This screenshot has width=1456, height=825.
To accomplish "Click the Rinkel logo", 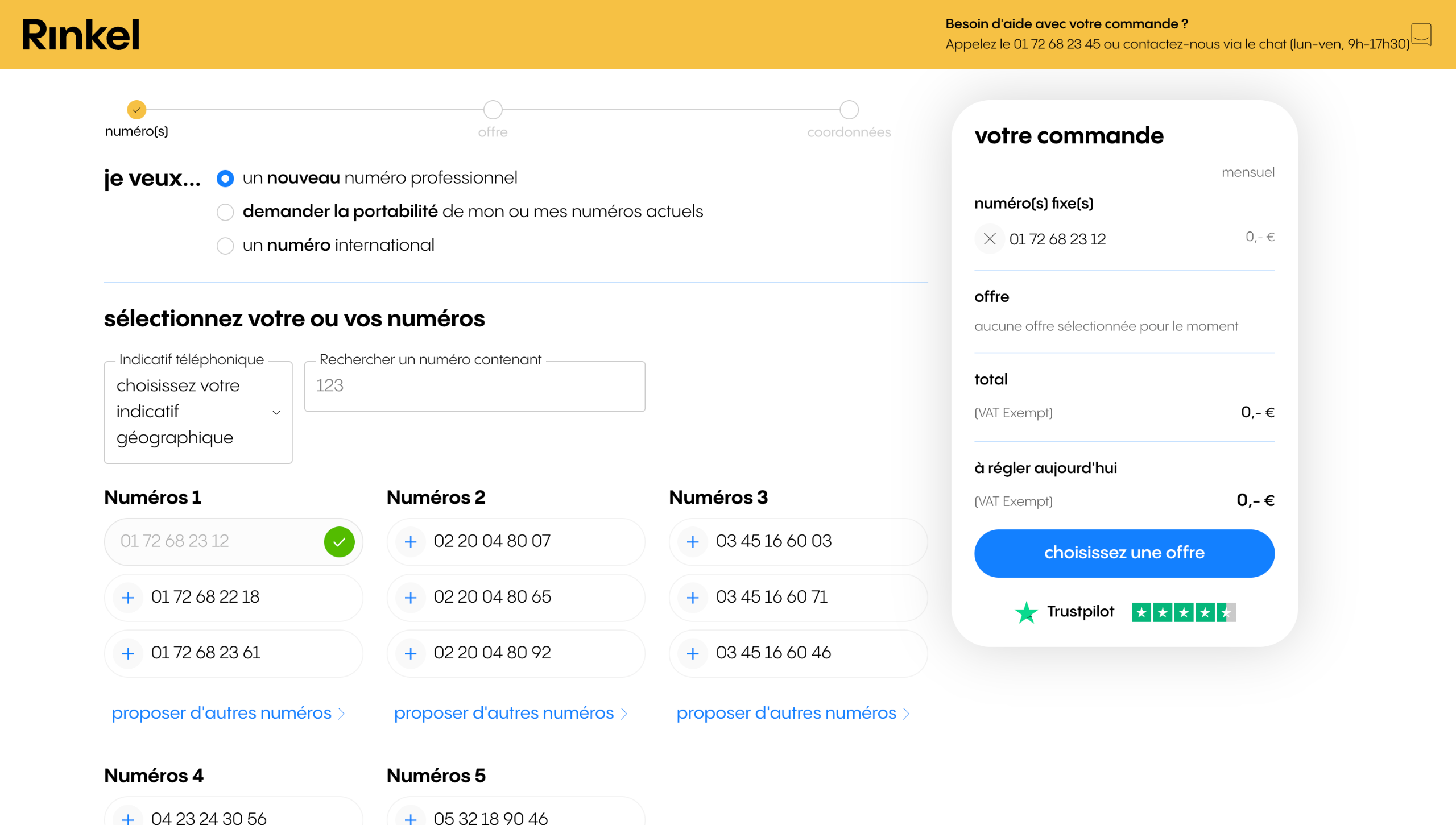I will [x=80, y=35].
